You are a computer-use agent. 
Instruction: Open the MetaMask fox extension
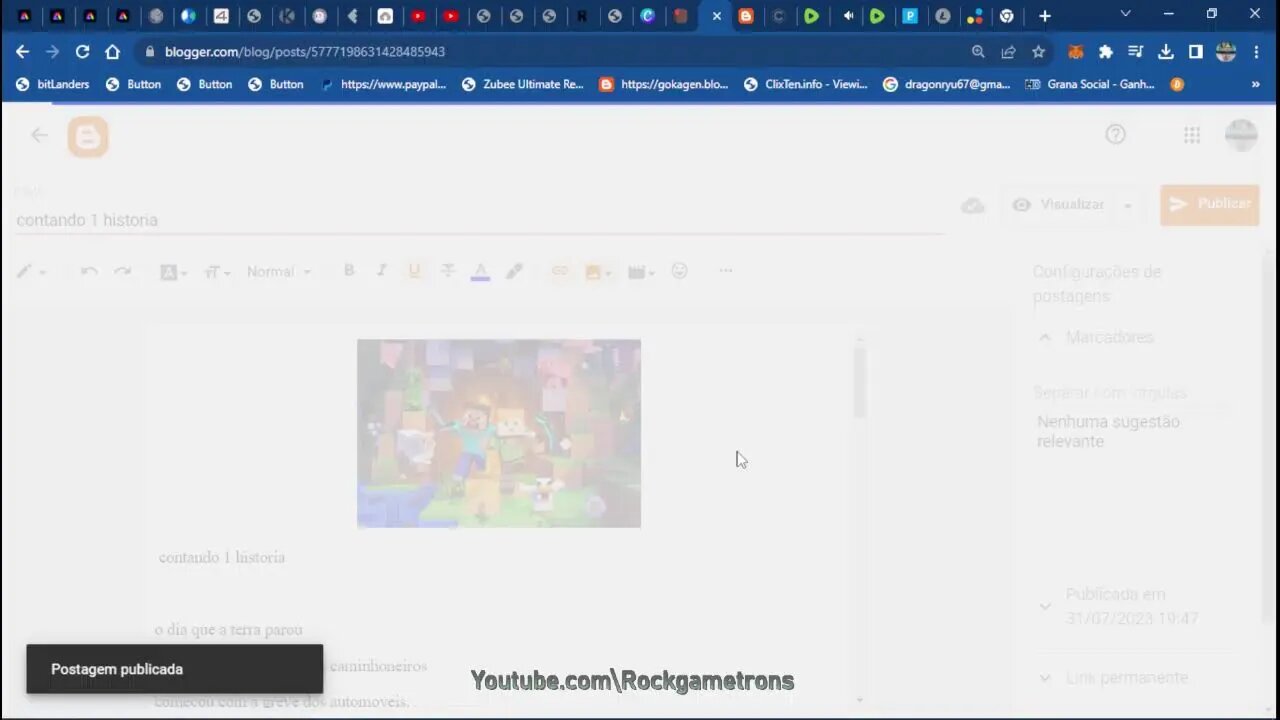point(1076,52)
